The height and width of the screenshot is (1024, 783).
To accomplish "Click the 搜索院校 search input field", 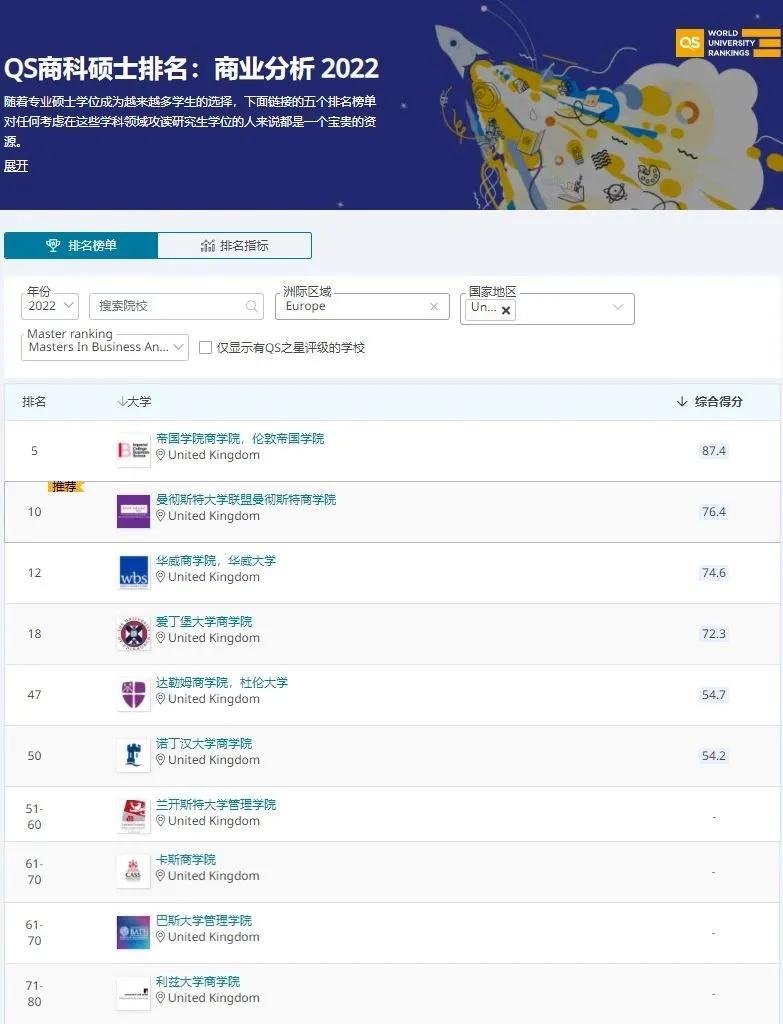I will click(x=176, y=306).
